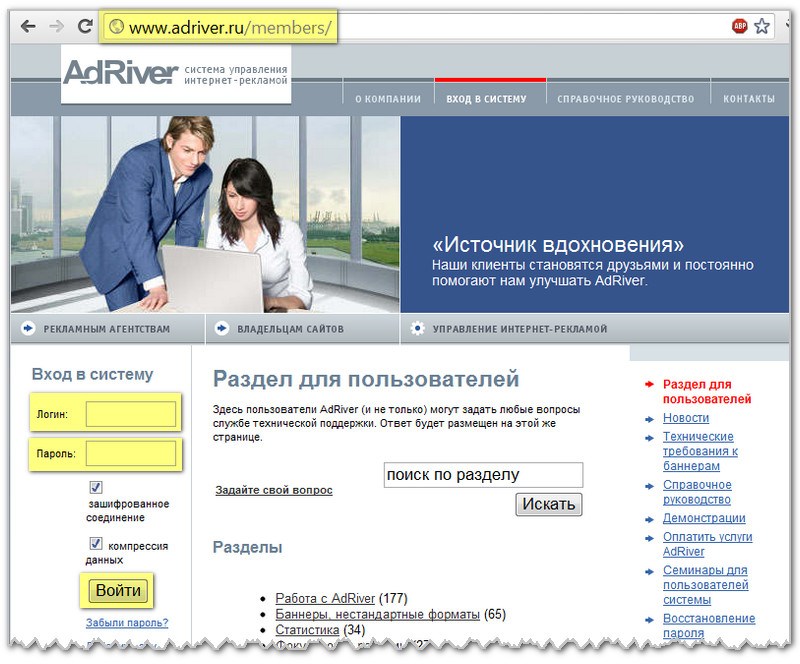Reload the page with the refresh icon

pyautogui.click(x=85, y=26)
